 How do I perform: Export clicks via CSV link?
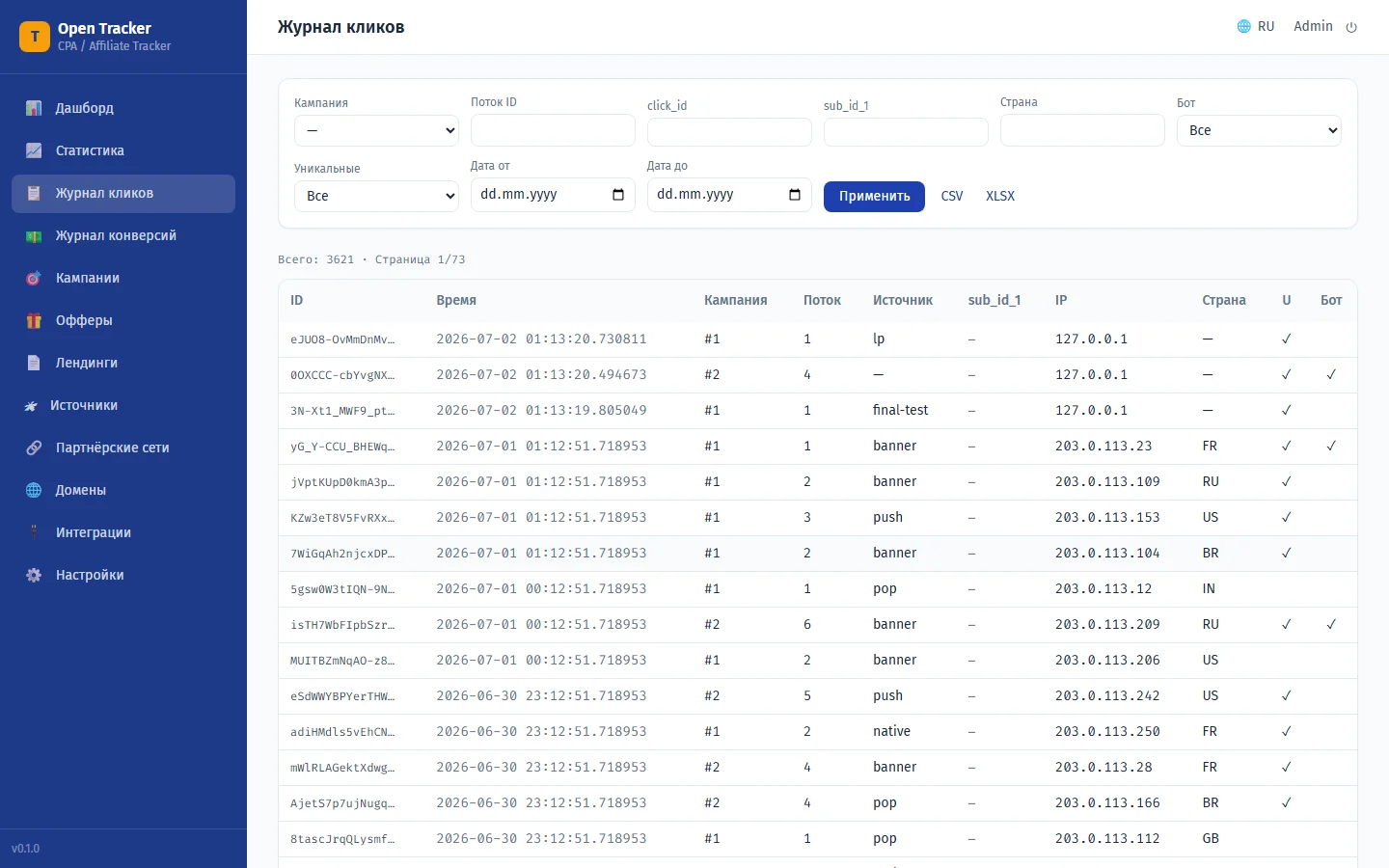click(952, 196)
